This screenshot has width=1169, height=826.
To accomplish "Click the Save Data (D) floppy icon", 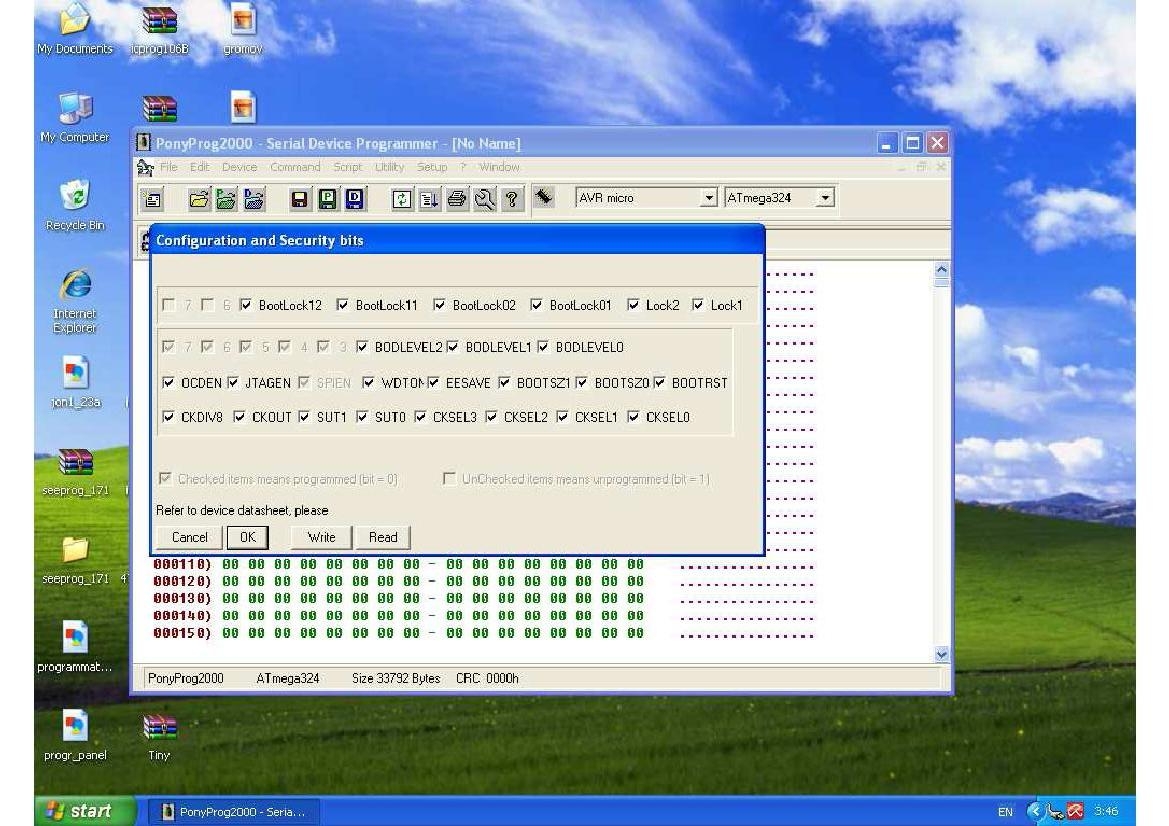I will (x=354, y=199).
